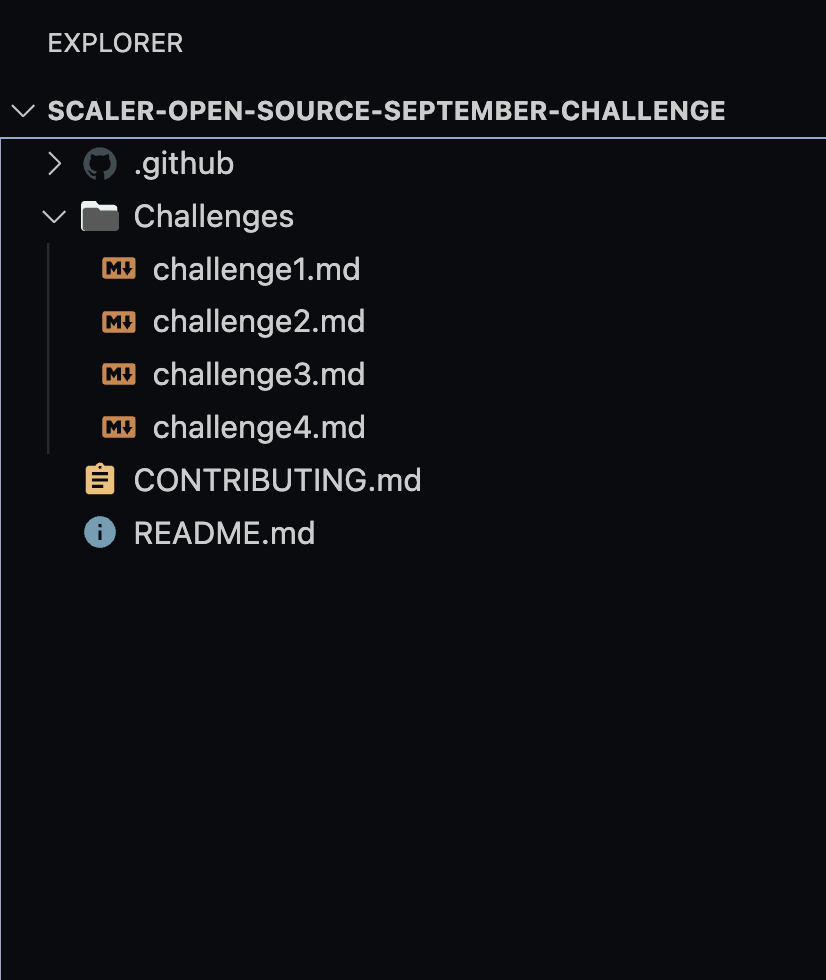Viewport: 826px width, 980px height.
Task: Click the EXPLORER panel header
Action: (114, 43)
